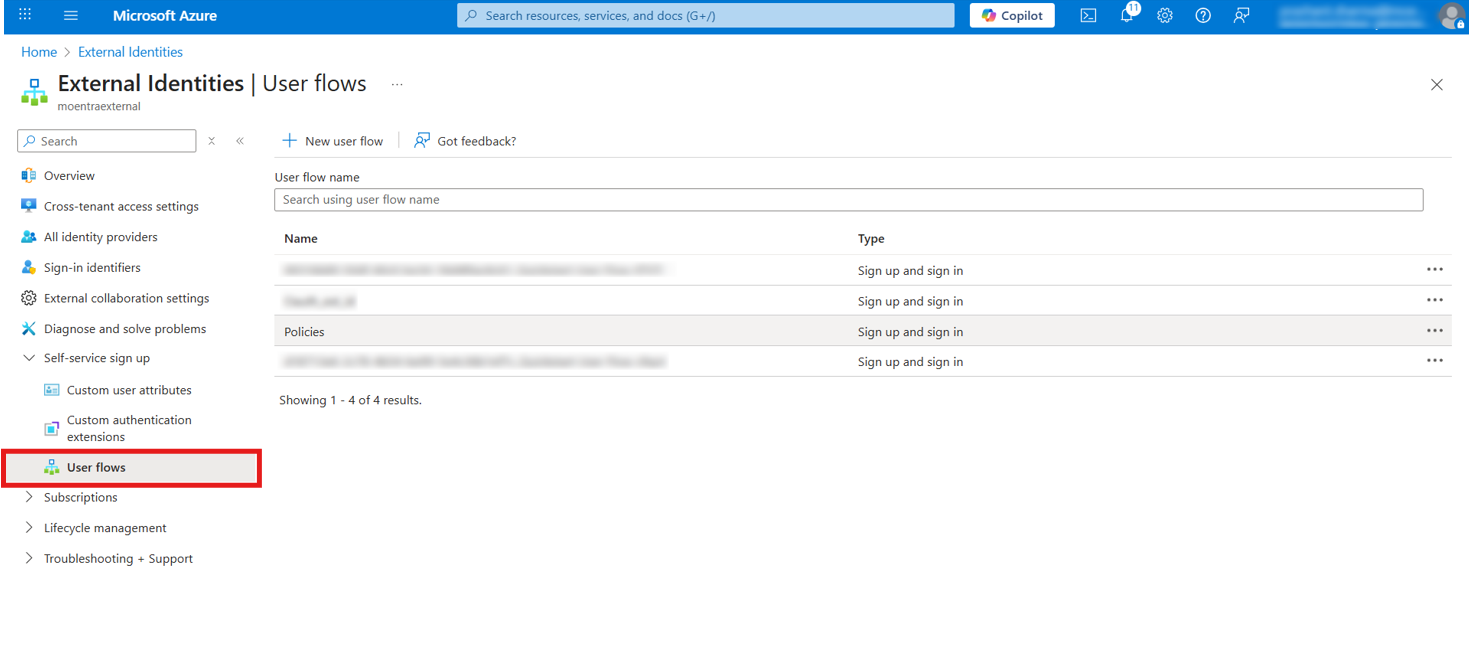Open the feedback icon in the top bar
This screenshot has height=645, width=1469.
click(1240, 15)
